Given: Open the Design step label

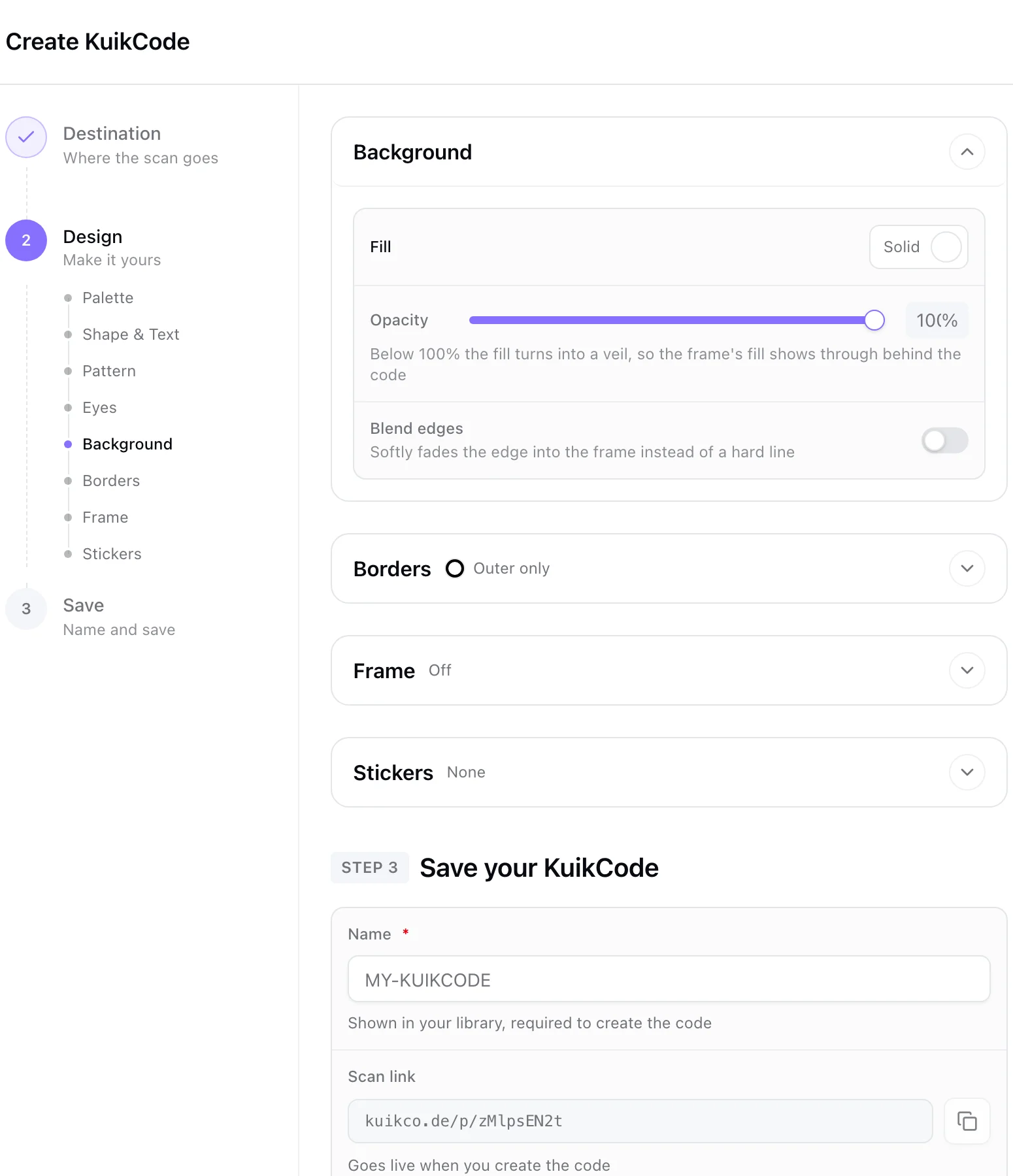Looking at the screenshot, I should point(93,237).
